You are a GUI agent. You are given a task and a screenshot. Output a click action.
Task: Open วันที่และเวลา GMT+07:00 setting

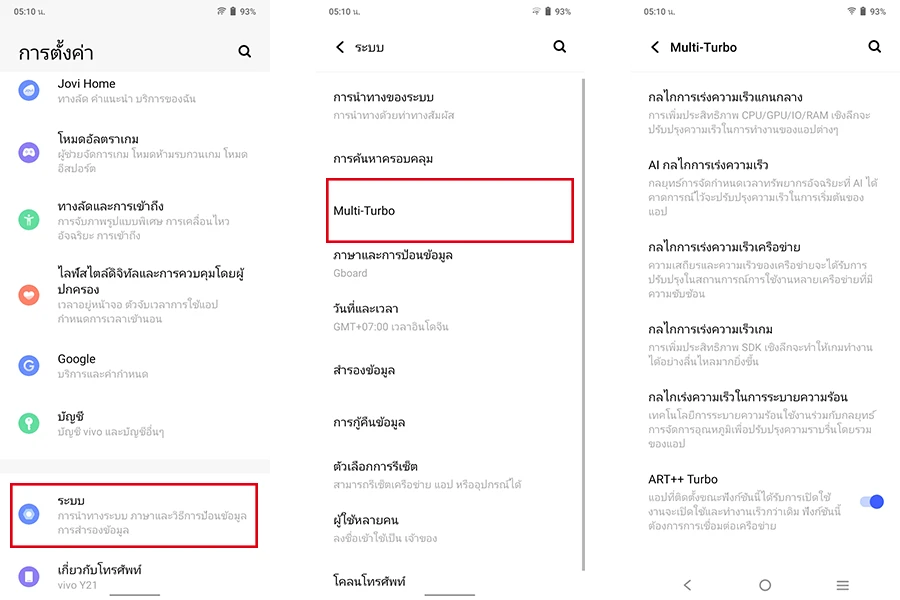pos(450,317)
